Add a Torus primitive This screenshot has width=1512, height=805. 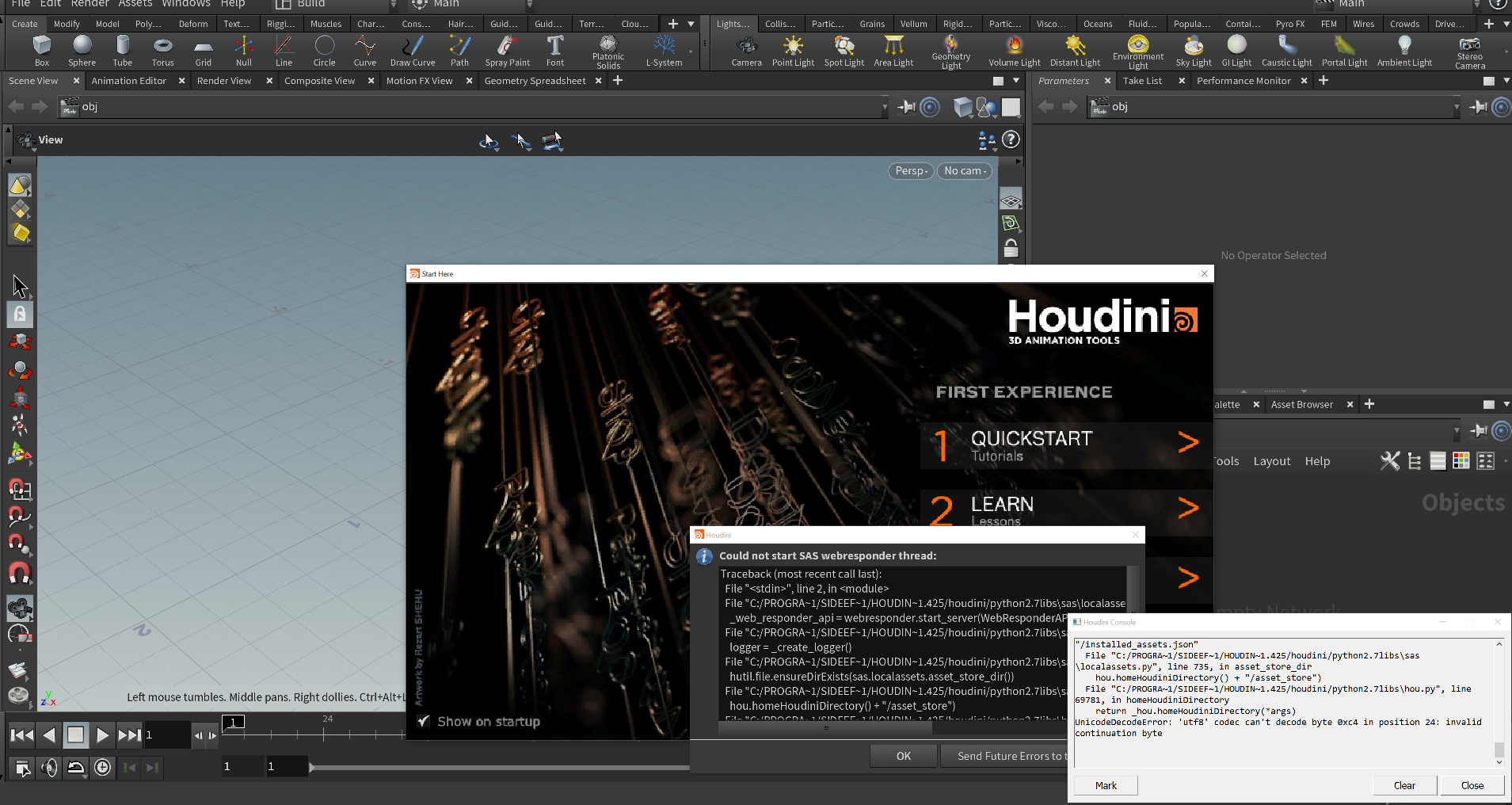tap(162, 51)
